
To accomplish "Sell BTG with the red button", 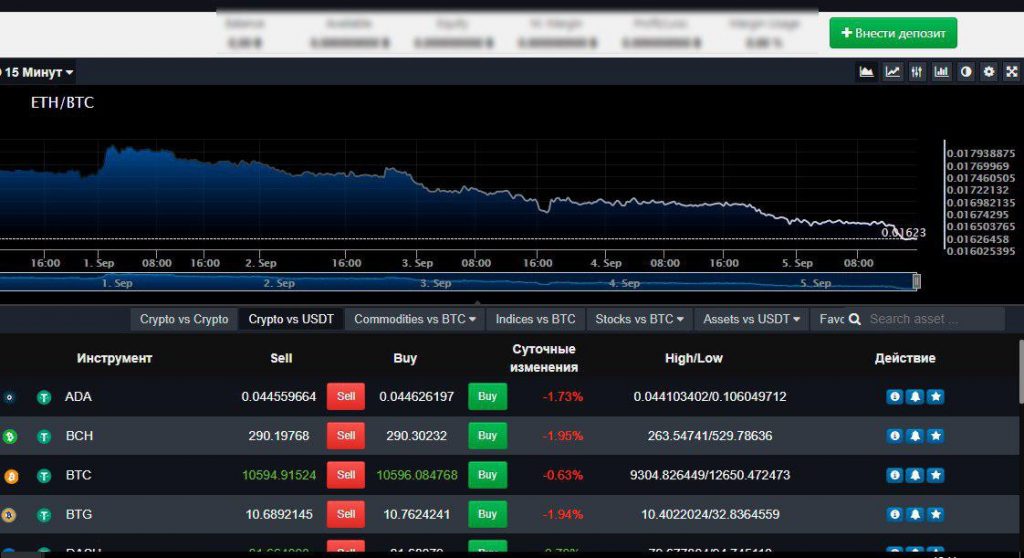I will point(345,514).
